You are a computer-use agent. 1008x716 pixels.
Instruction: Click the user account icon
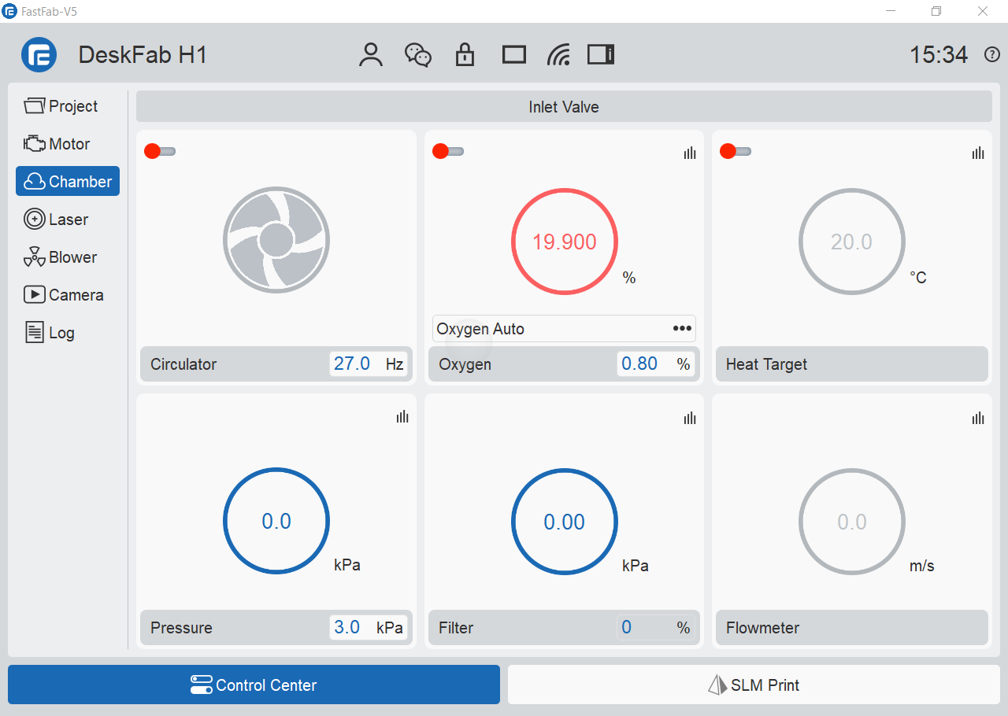[x=371, y=55]
